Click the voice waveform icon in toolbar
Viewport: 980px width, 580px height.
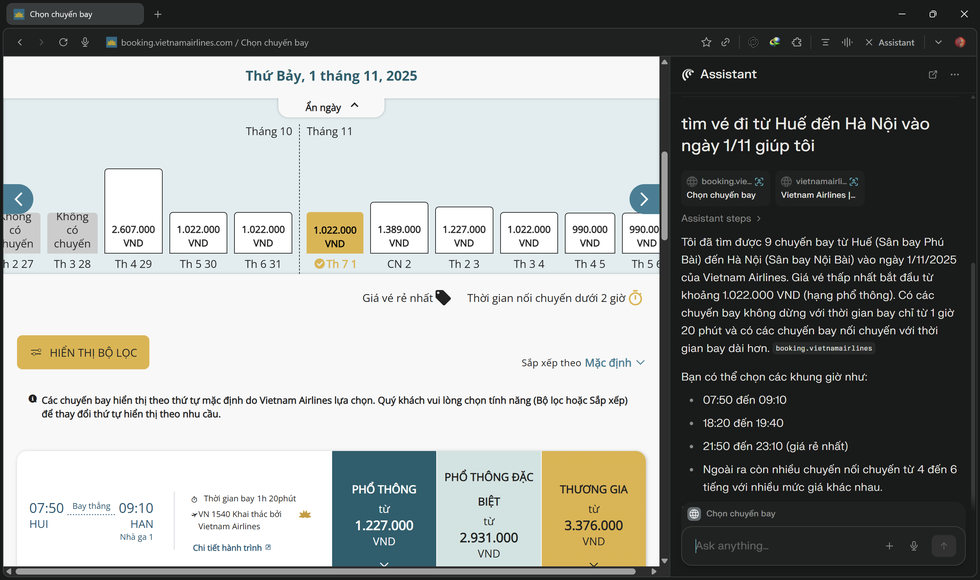coord(847,42)
